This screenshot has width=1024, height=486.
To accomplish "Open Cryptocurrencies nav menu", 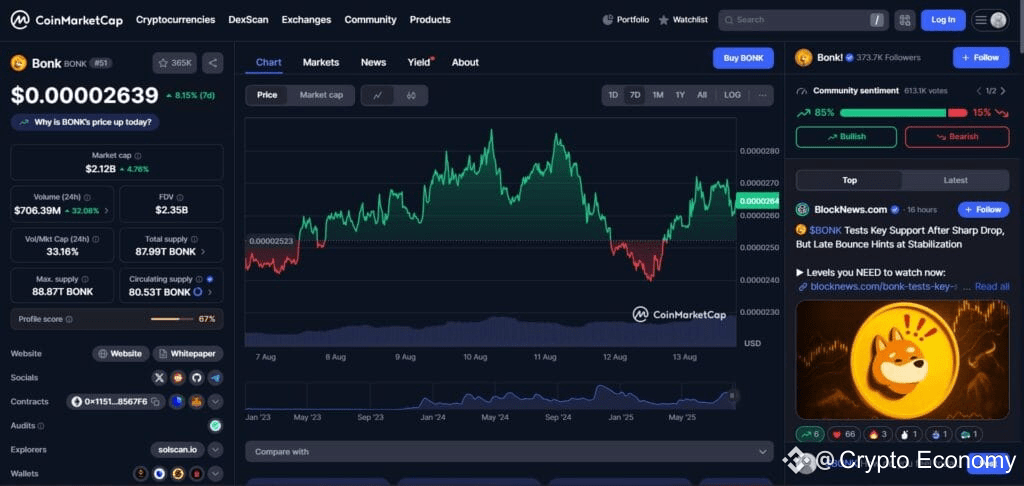I will click(176, 20).
